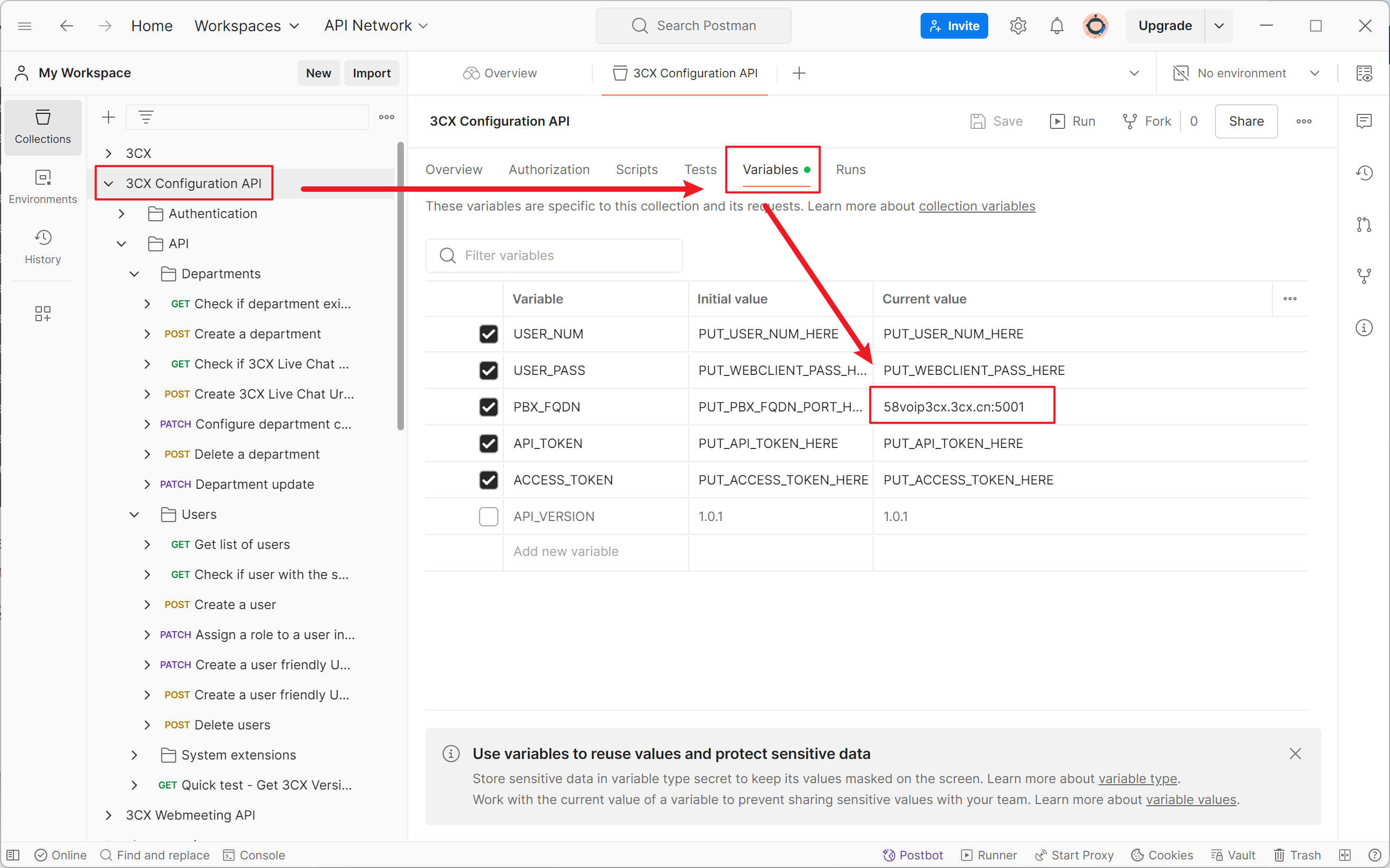Click the Filter variables field
Image resolution: width=1390 pixels, height=868 pixels.
pyautogui.click(x=554, y=256)
